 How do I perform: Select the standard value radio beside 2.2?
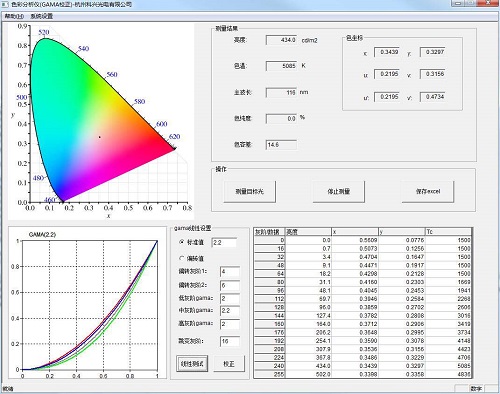(x=182, y=242)
